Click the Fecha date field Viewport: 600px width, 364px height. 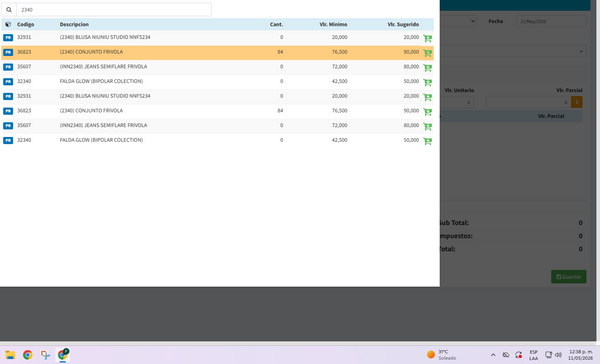[551, 21]
